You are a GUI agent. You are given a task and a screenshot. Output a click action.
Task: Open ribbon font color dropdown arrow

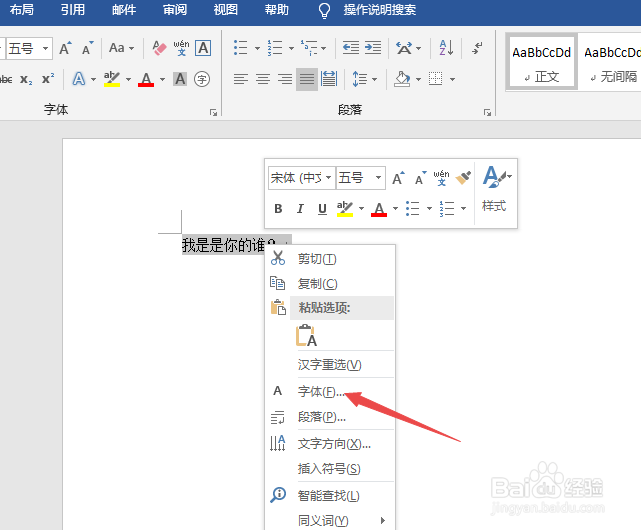[162, 79]
